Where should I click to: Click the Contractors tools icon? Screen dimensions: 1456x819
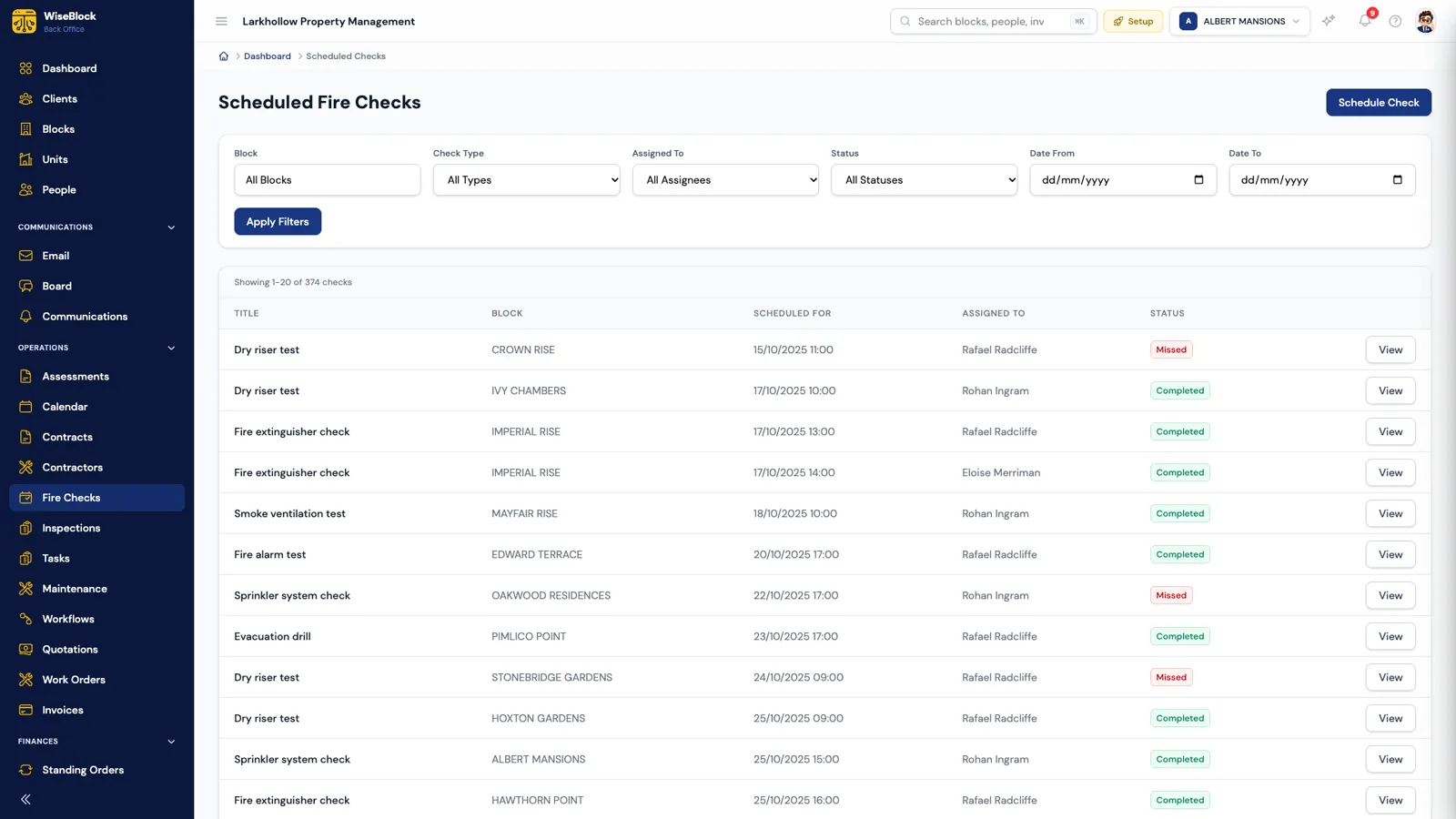(x=25, y=467)
